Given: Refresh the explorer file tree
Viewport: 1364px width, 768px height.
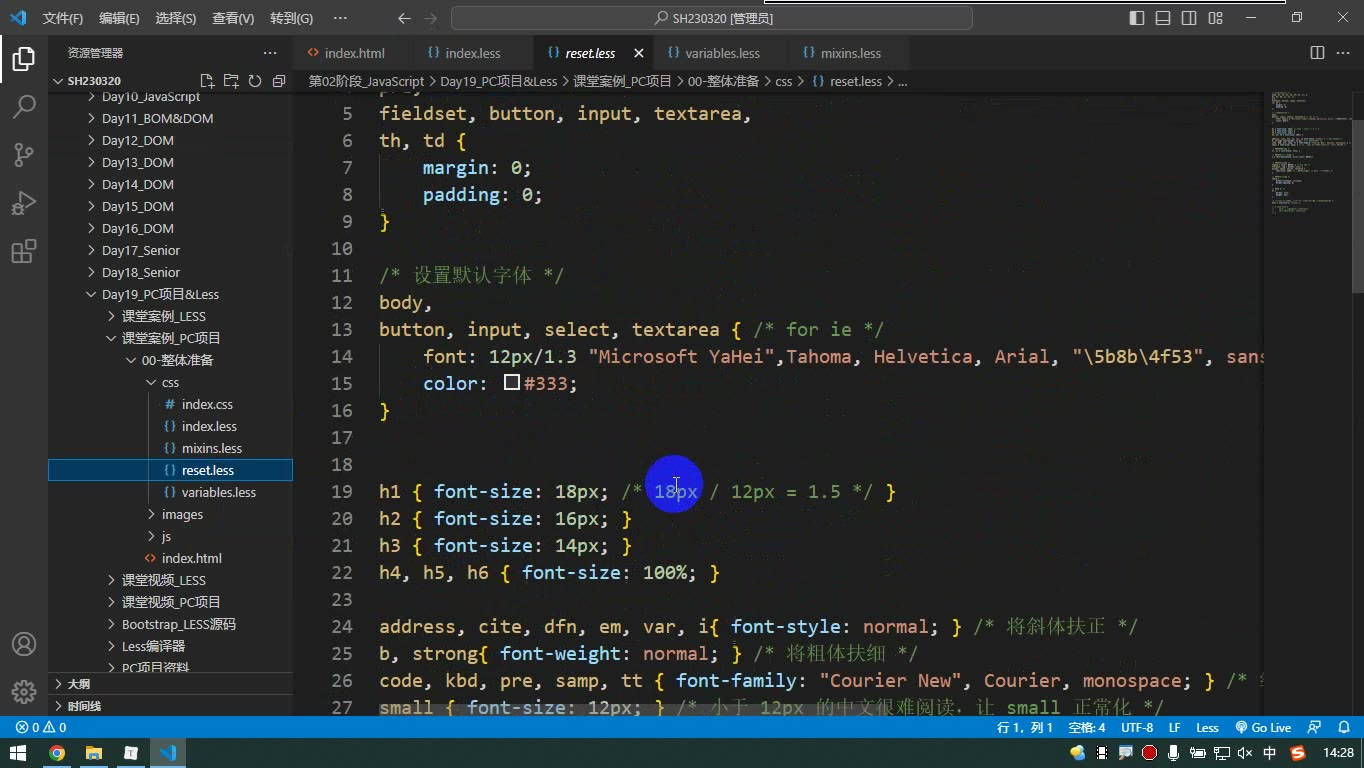Looking at the screenshot, I should tap(255, 81).
